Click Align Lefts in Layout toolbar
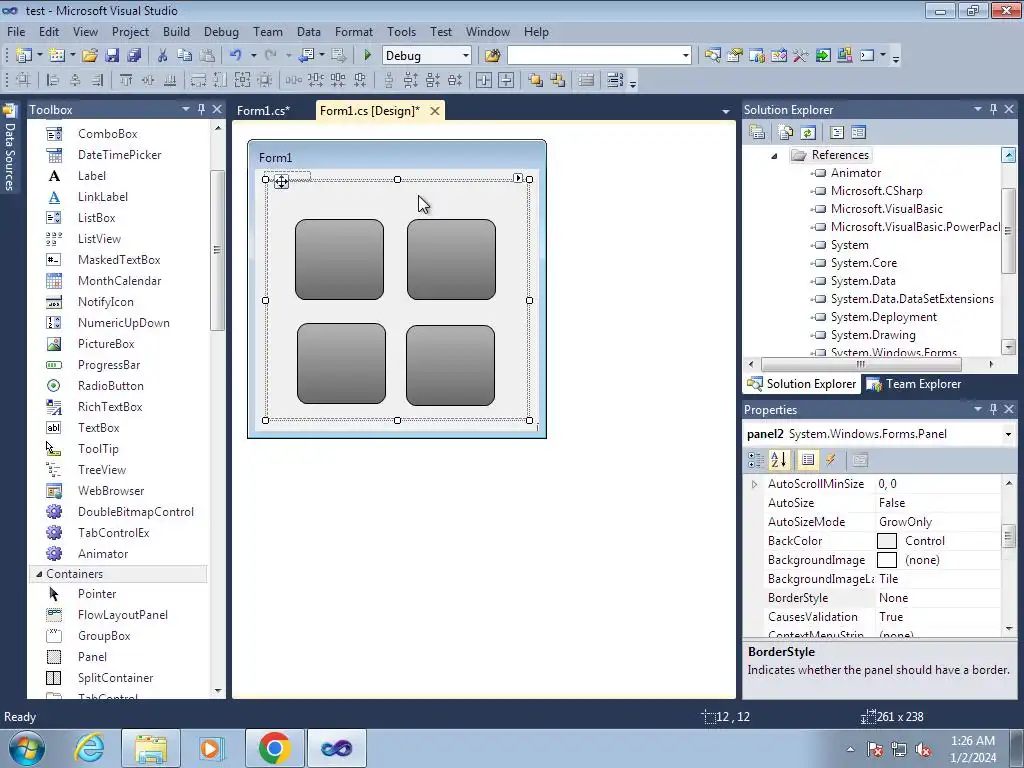The width and height of the screenshot is (1024, 768). [53, 80]
